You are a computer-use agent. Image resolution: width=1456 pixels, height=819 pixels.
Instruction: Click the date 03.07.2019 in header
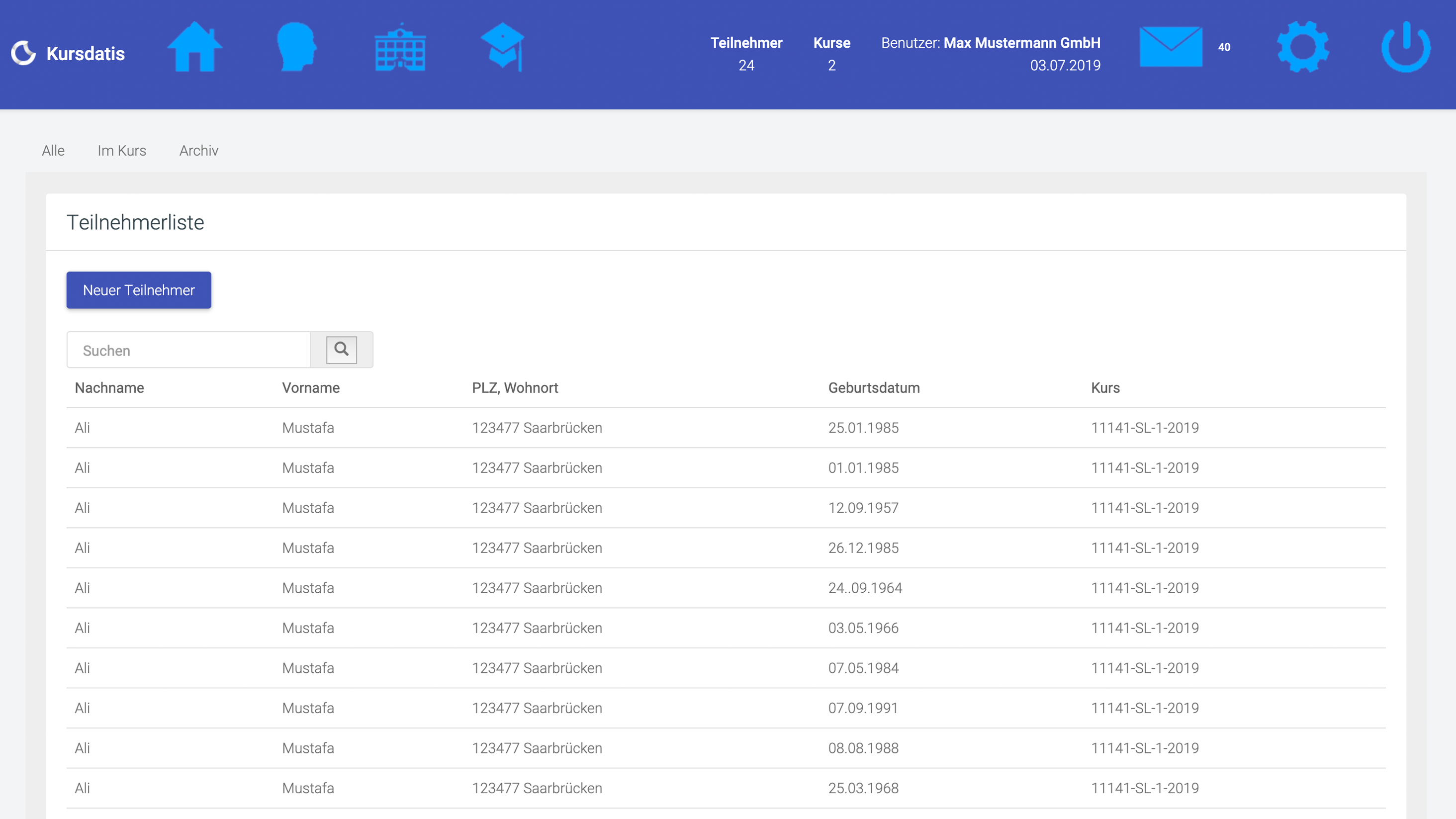(x=1065, y=66)
